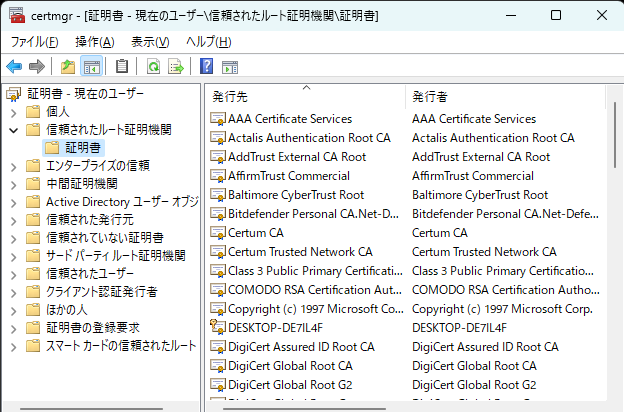Click the COMODO RSA certificate icon

coord(218,289)
